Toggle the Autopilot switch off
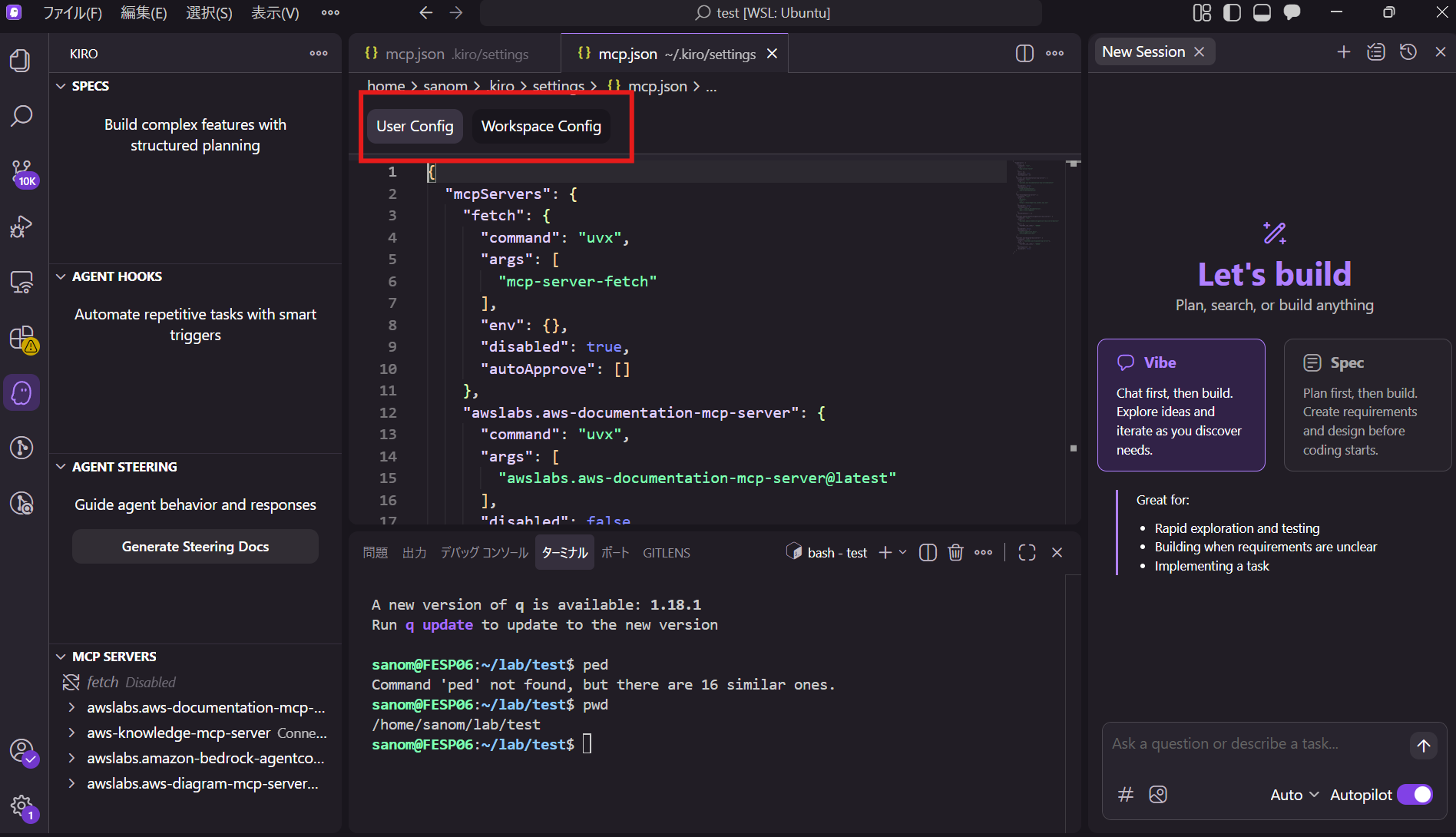Screen dimensions: 1456x837 1415,795
